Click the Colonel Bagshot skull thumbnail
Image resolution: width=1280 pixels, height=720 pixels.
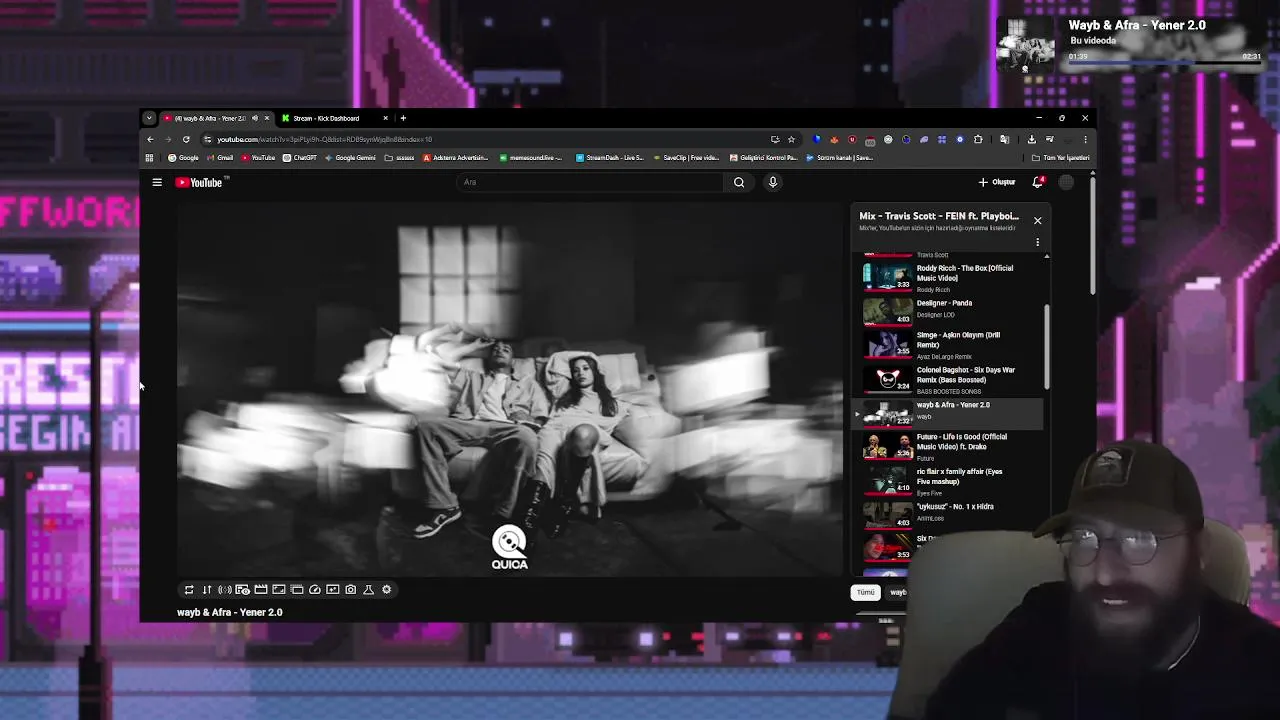click(888, 381)
